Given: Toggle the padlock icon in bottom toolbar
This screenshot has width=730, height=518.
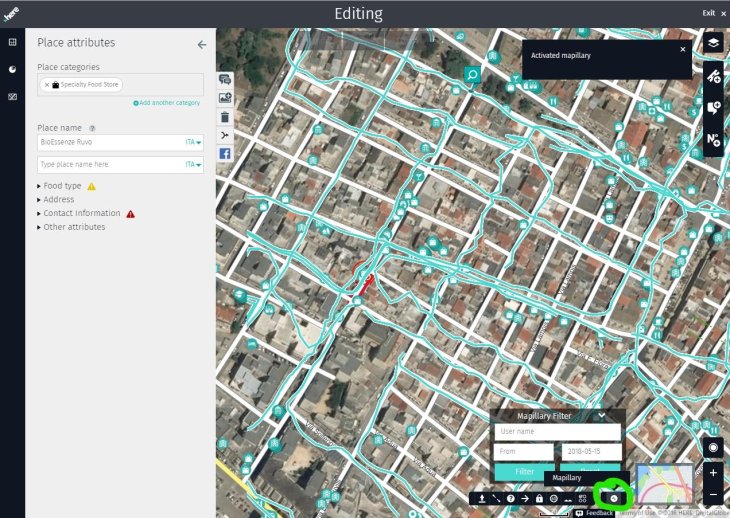Looking at the screenshot, I should tap(539, 498).
